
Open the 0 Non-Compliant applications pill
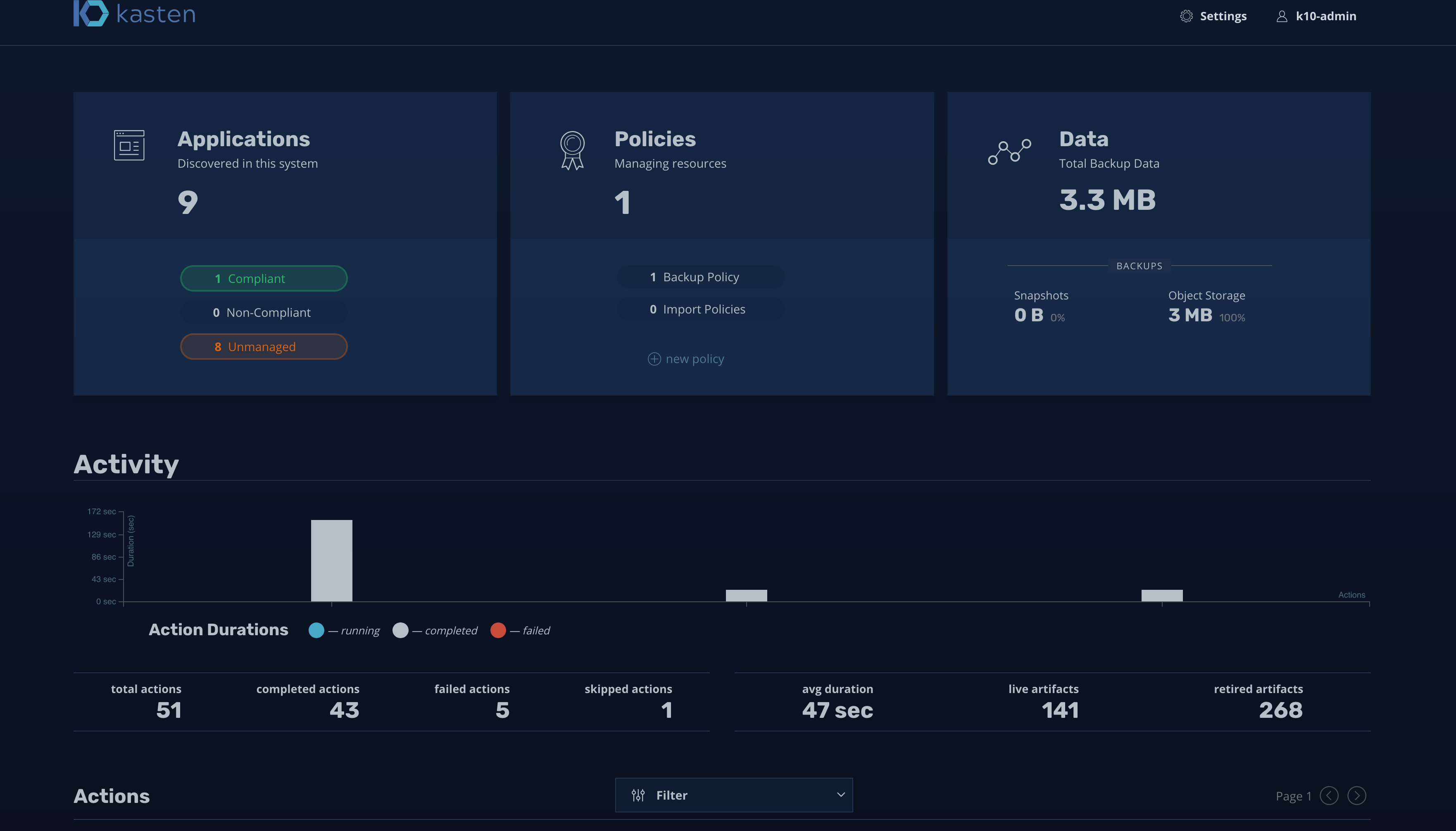(x=264, y=313)
